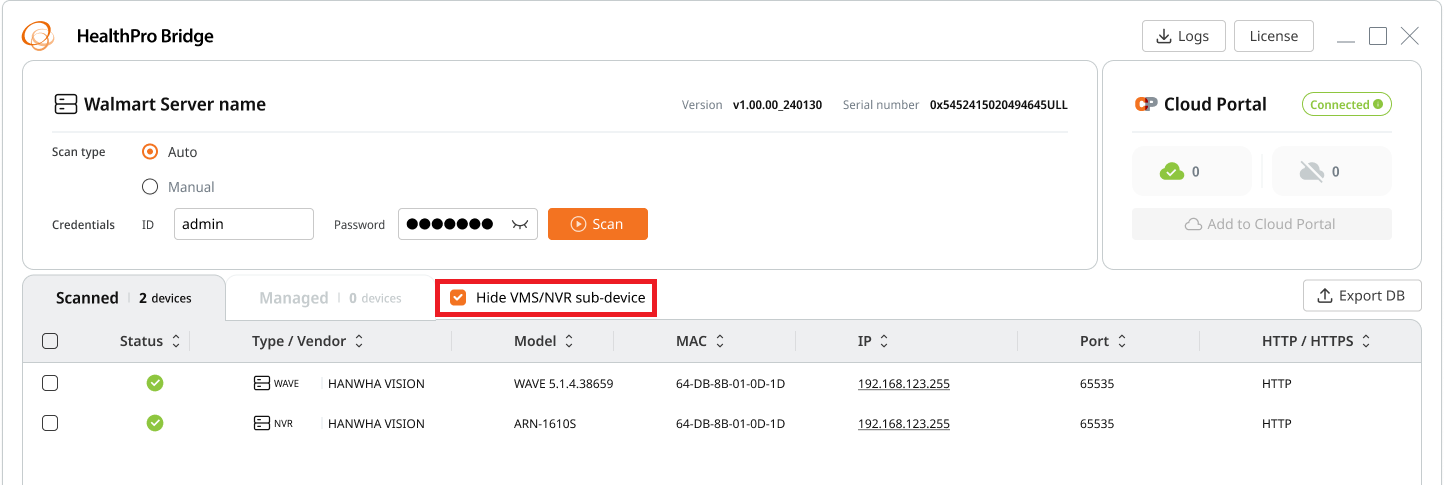The height and width of the screenshot is (485, 1444).
Task: Start scanning with the Scan button
Action: click(x=598, y=224)
